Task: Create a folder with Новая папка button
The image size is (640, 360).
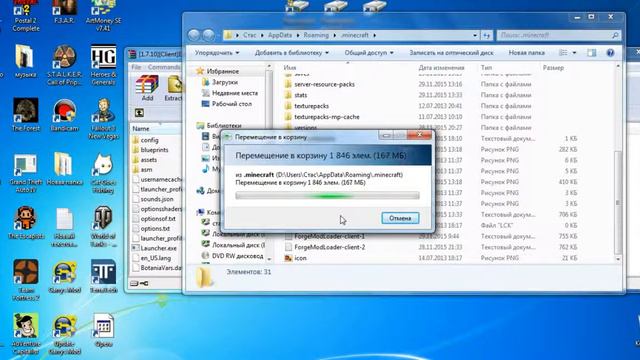Action: pos(527,53)
